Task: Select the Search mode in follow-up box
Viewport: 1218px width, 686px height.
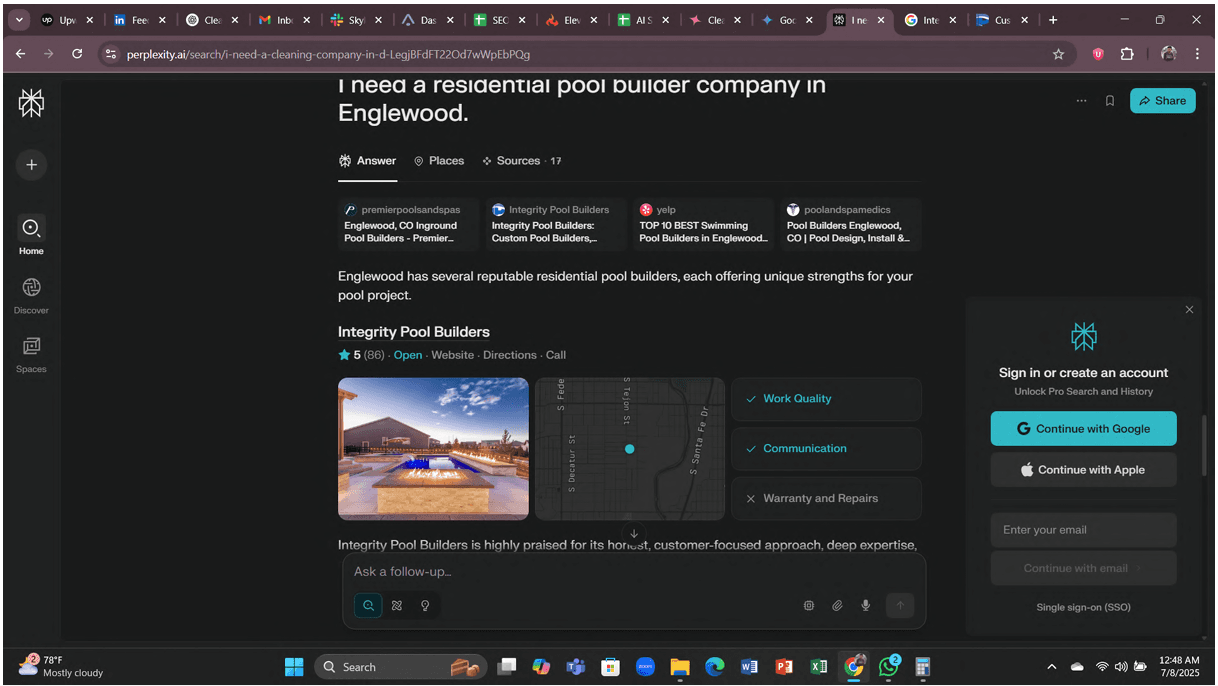Action: [368, 605]
